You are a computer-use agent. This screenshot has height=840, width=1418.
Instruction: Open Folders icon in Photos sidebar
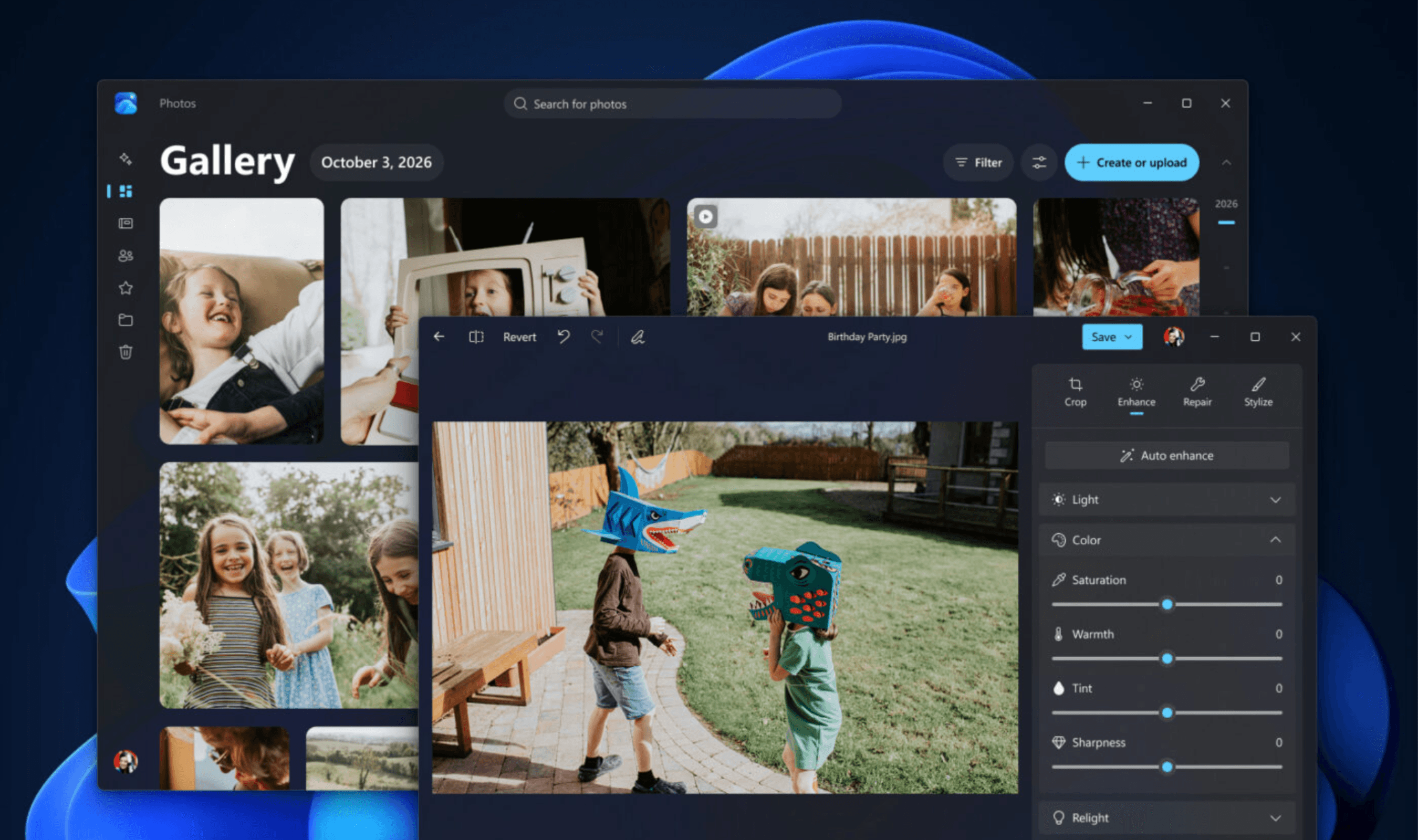(126, 320)
